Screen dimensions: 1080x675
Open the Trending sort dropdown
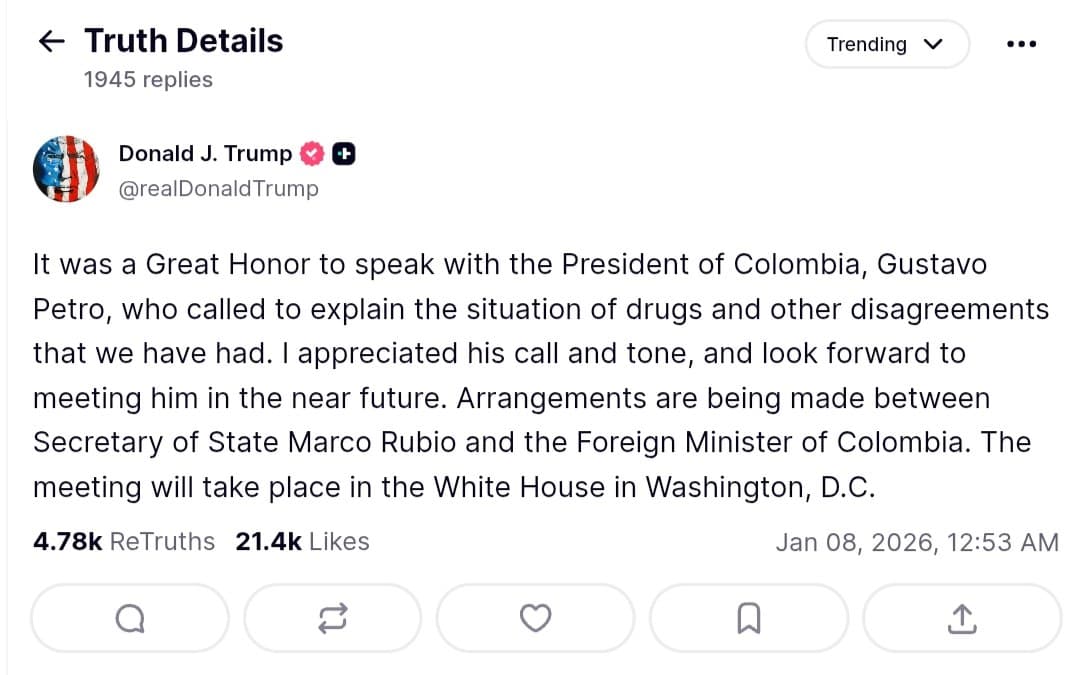[x=887, y=44]
